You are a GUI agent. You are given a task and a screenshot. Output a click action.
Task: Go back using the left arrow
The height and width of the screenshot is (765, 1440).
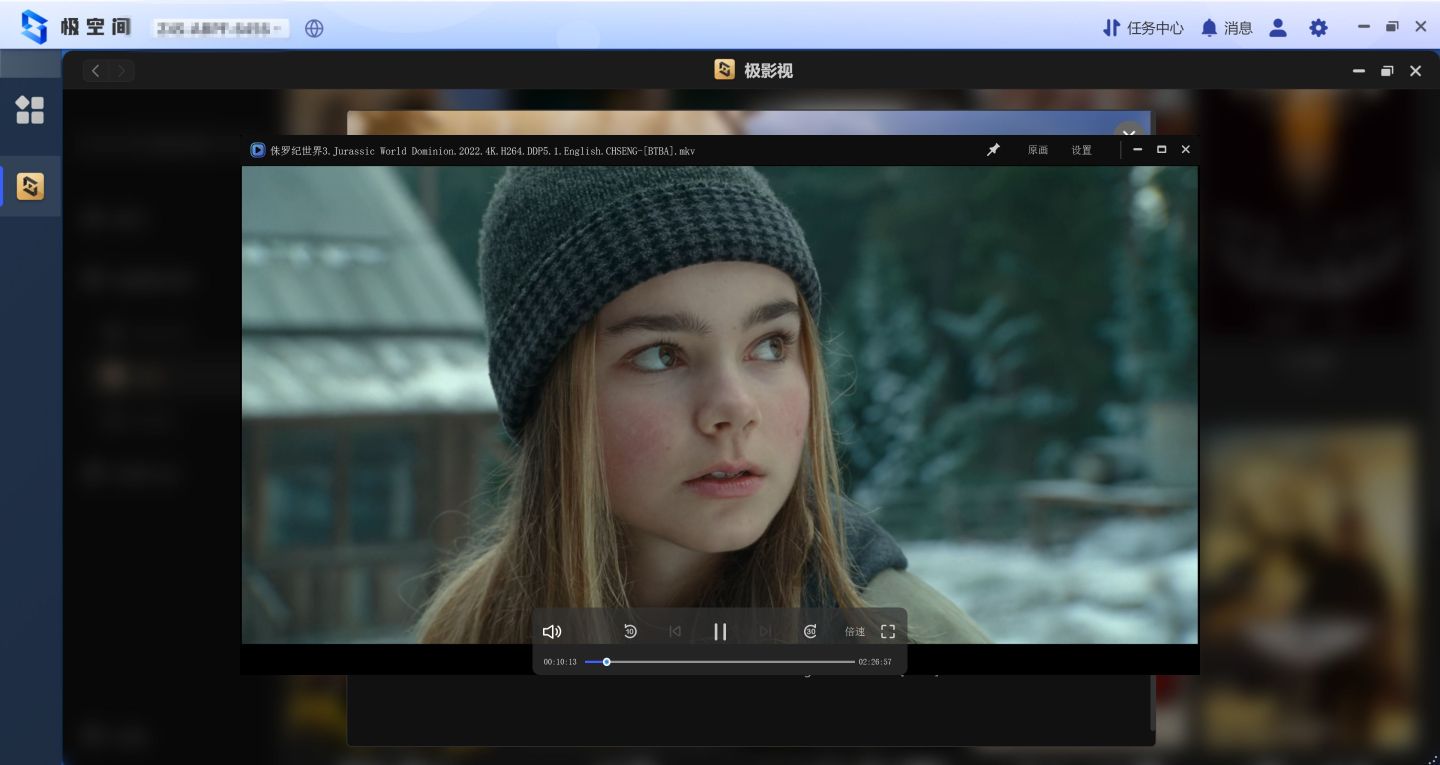click(x=96, y=71)
